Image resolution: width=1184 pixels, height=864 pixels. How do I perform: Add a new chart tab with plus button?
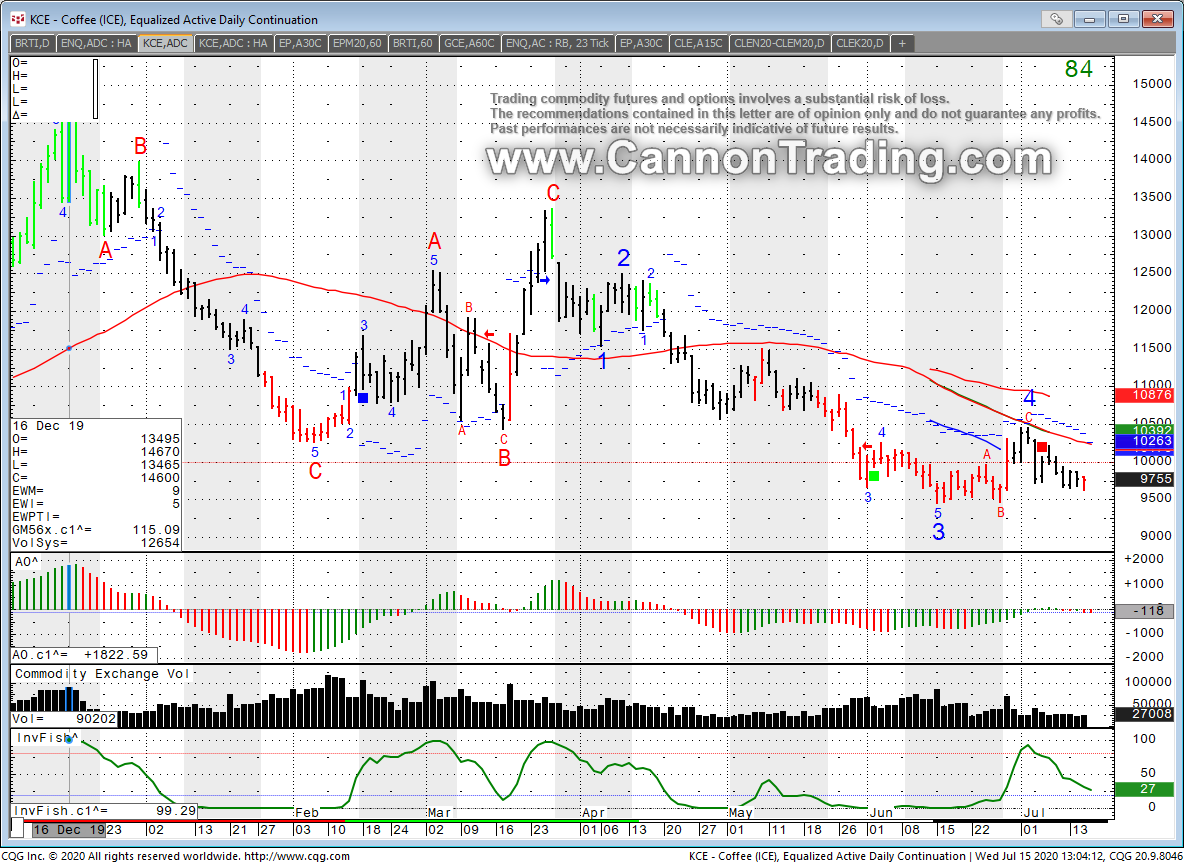(x=902, y=43)
